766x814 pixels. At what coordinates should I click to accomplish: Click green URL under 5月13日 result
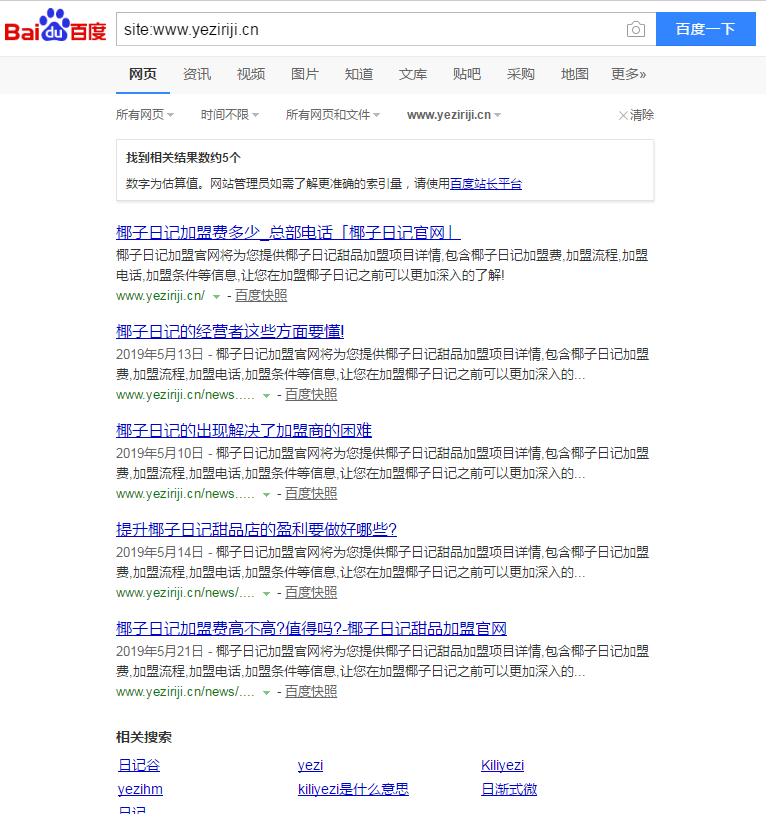185,395
